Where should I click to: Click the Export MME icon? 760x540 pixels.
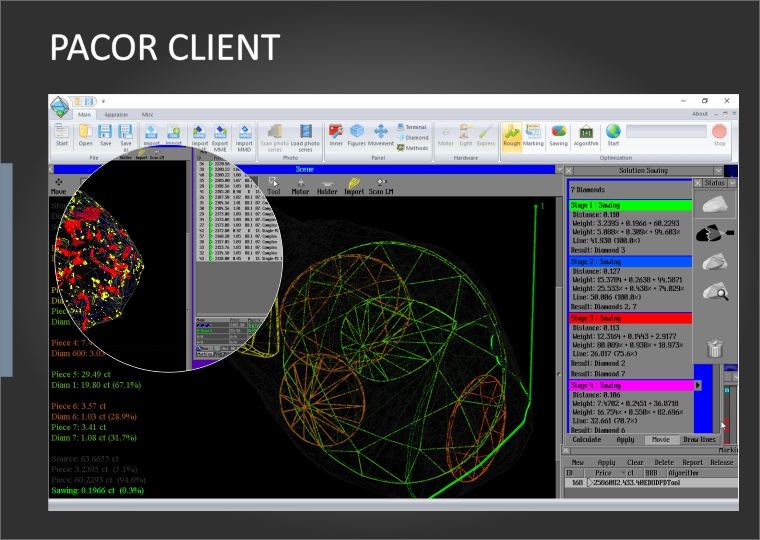pyautogui.click(x=220, y=138)
